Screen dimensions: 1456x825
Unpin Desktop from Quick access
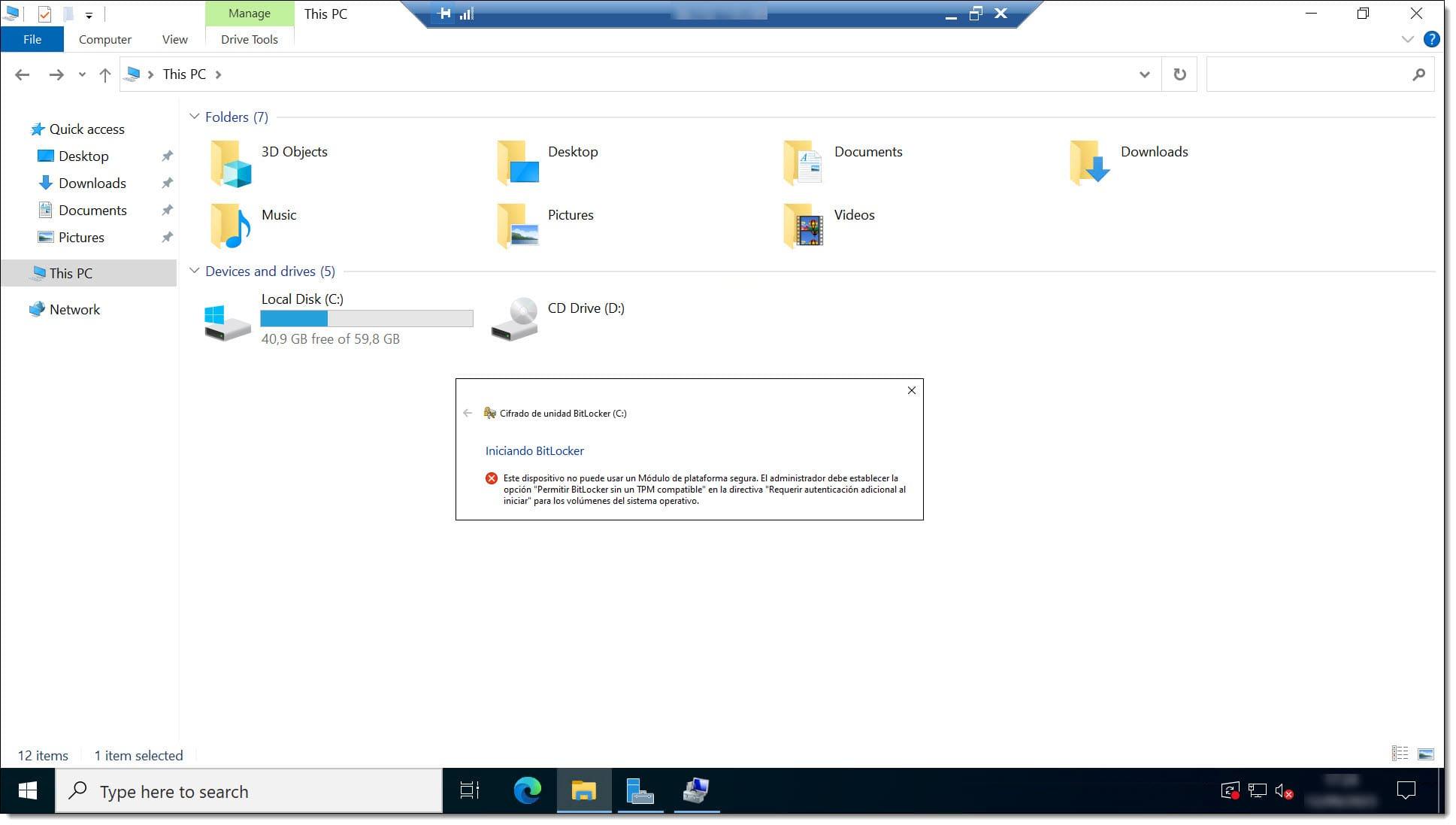point(167,156)
